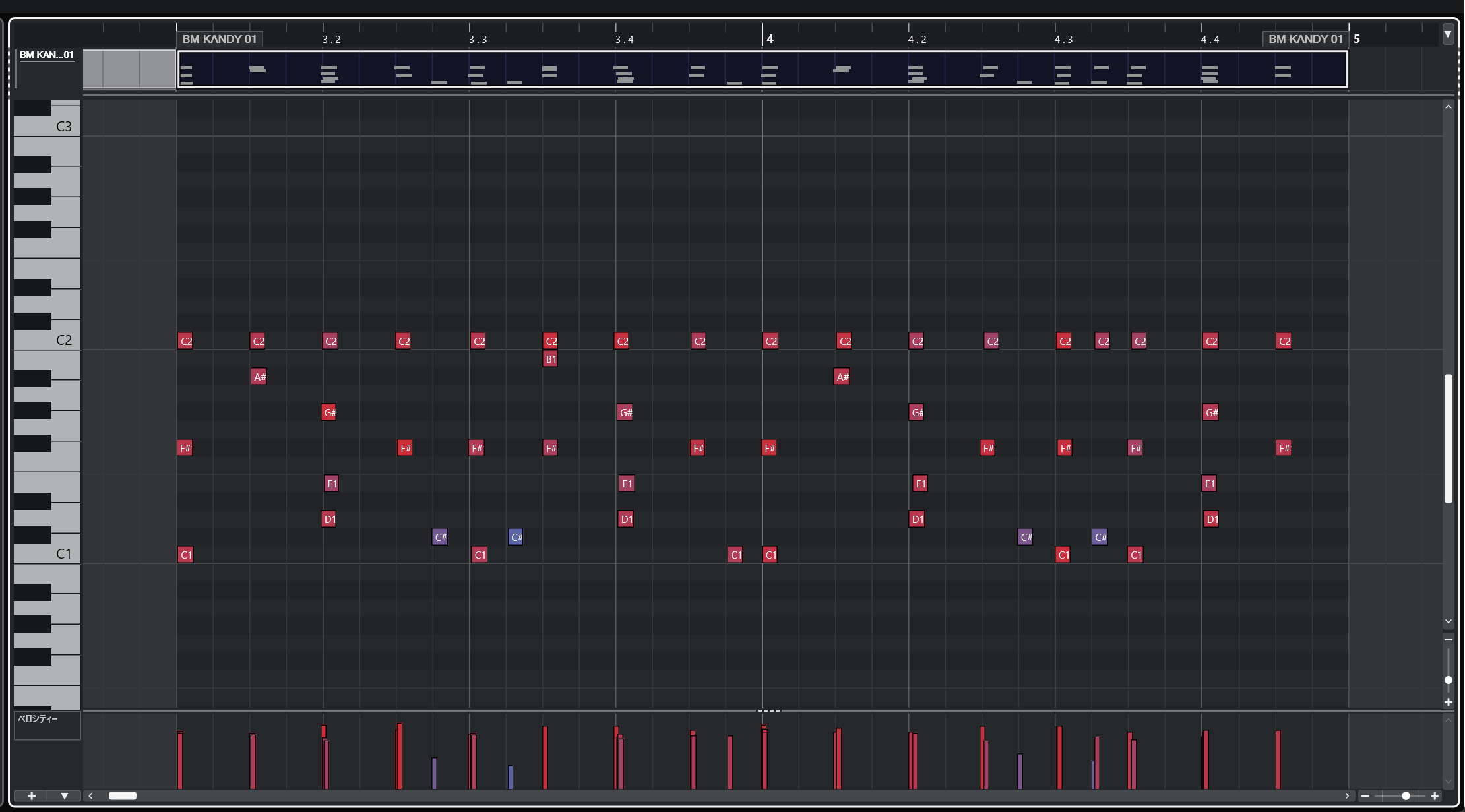Screen dimensions: 1465x812
Task: Click the horizontal zoom slider handle
Action: coord(1406,796)
